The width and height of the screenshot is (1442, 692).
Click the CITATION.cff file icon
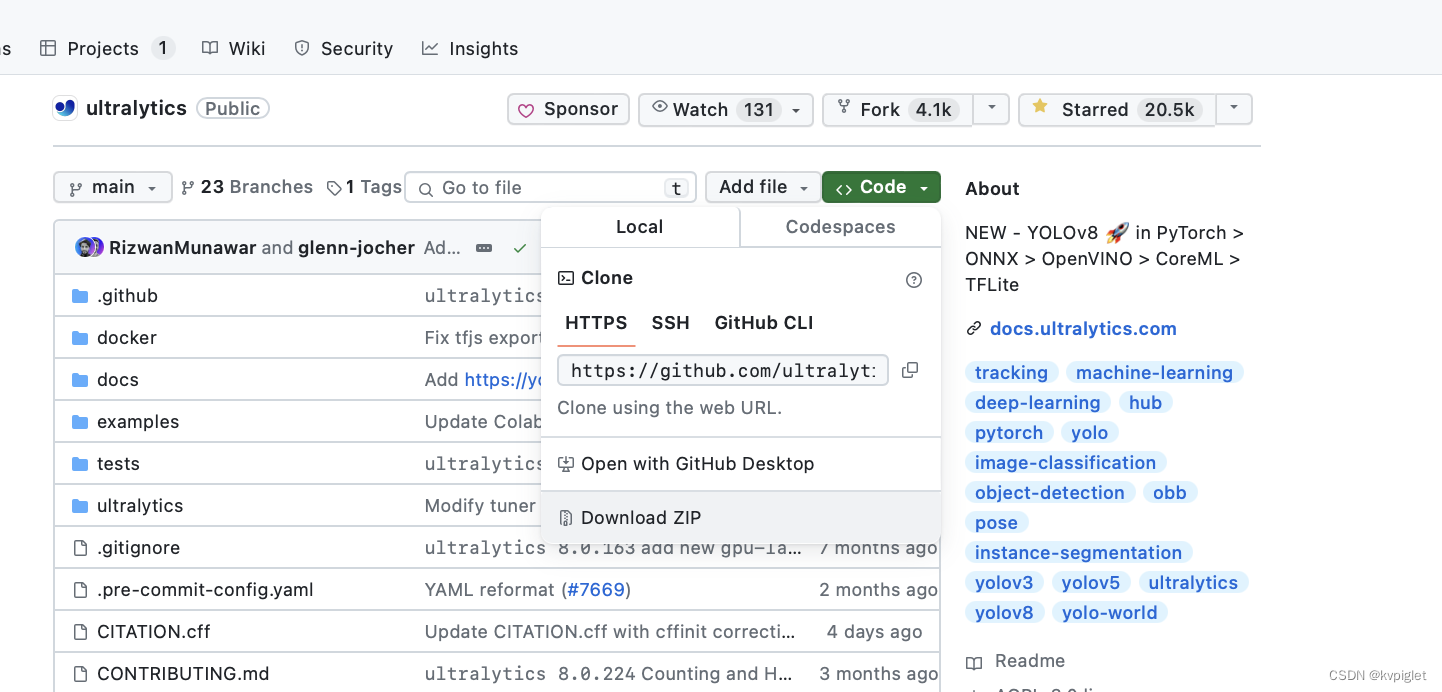pos(81,632)
